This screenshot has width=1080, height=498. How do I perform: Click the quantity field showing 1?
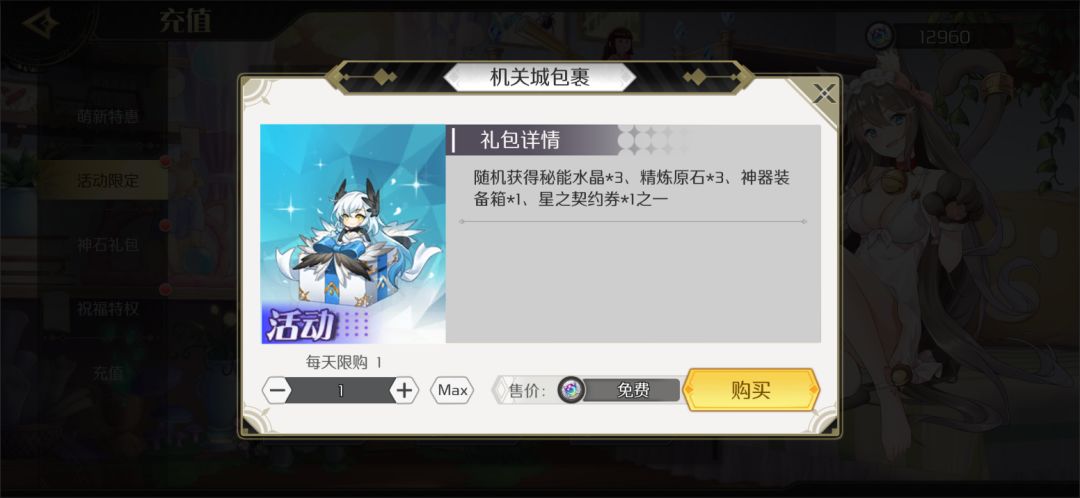pos(340,391)
